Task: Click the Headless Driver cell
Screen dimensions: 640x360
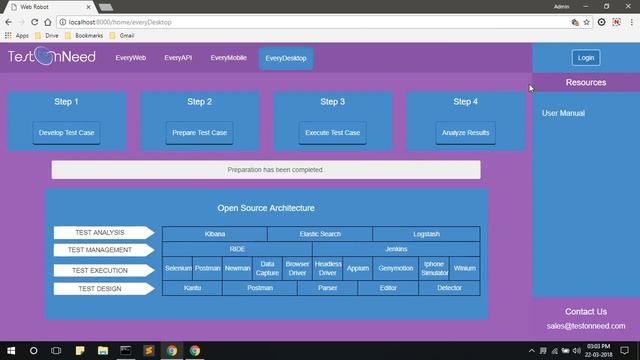Action: click(328, 268)
